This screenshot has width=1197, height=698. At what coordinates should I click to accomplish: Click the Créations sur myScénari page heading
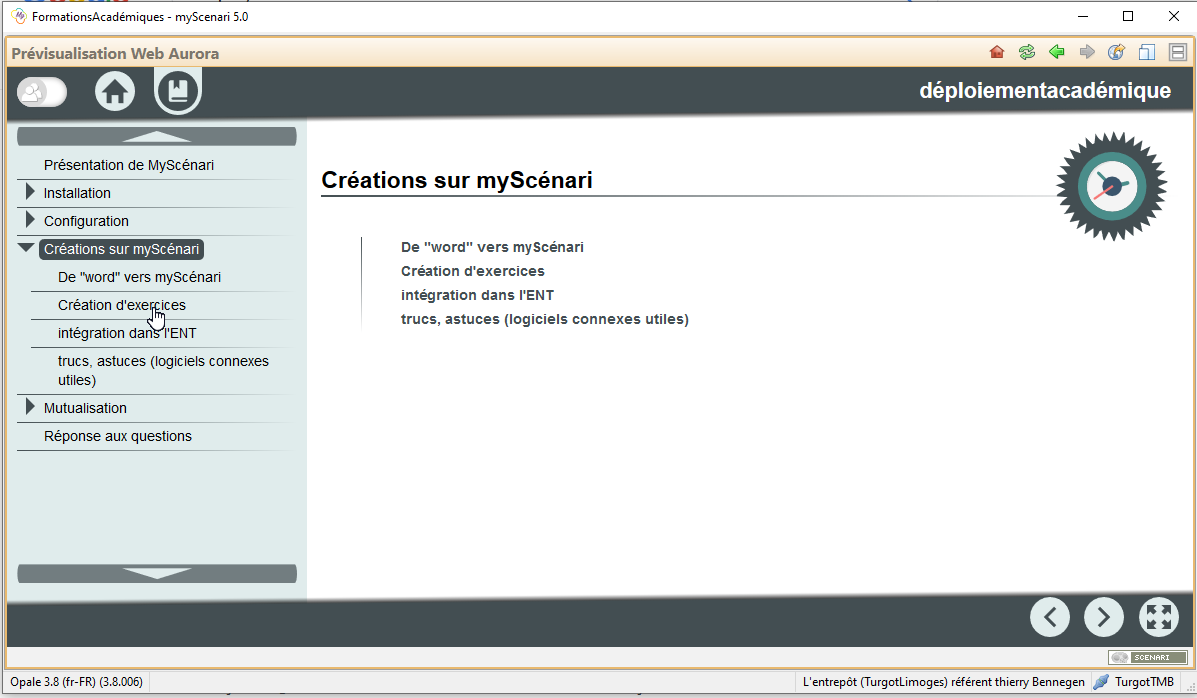click(x=457, y=180)
